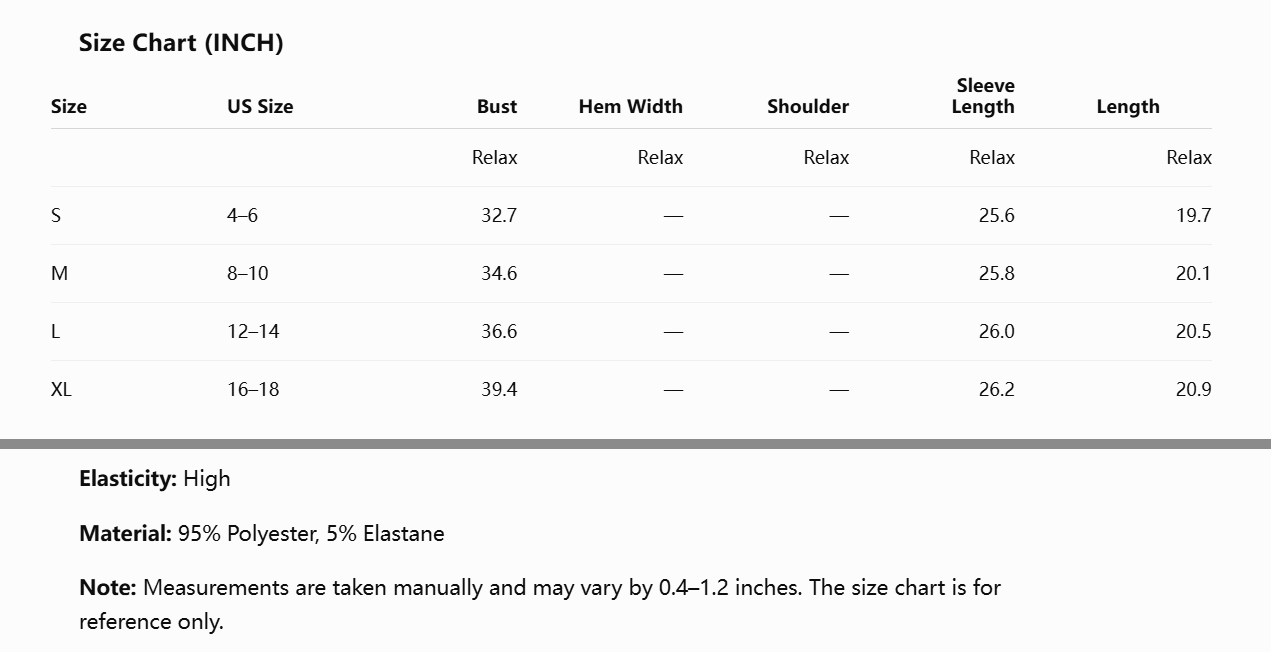Click the bust value 39.4
Image resolution: width=1271 pixels, height=652 pixels.
pyautogui.click(x=499, y=389)
